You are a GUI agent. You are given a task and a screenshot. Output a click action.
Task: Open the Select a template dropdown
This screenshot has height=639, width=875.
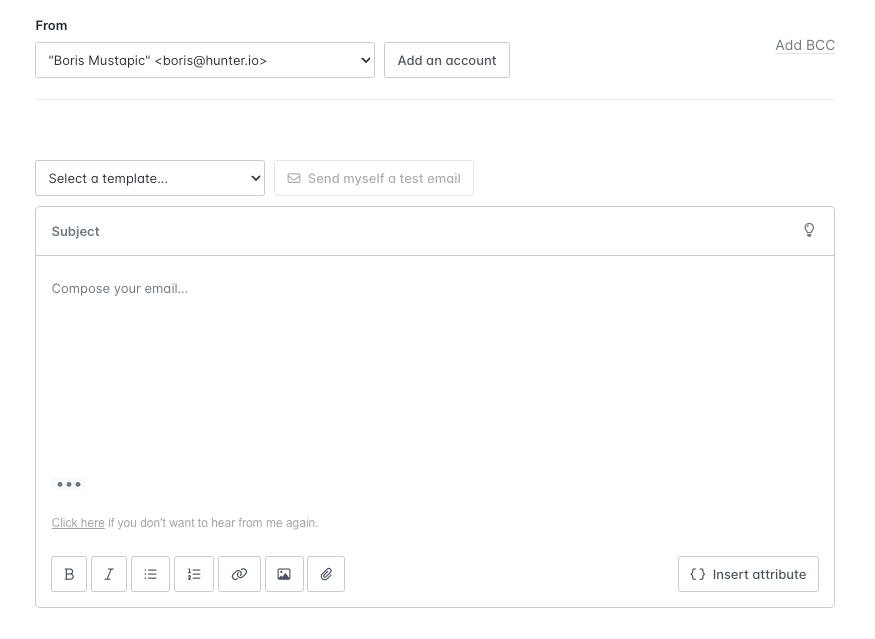click(150, 179)
